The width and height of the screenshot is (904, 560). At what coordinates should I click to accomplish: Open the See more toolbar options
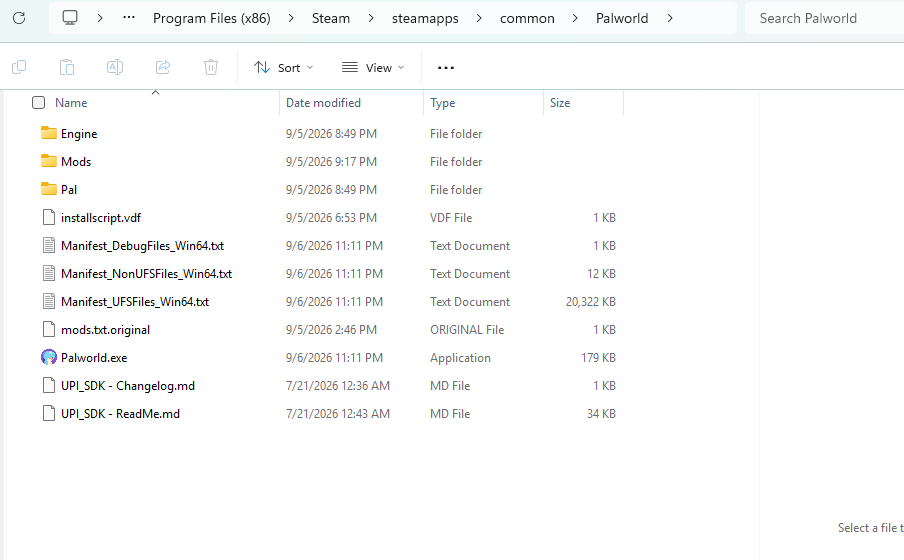[446, 67]
